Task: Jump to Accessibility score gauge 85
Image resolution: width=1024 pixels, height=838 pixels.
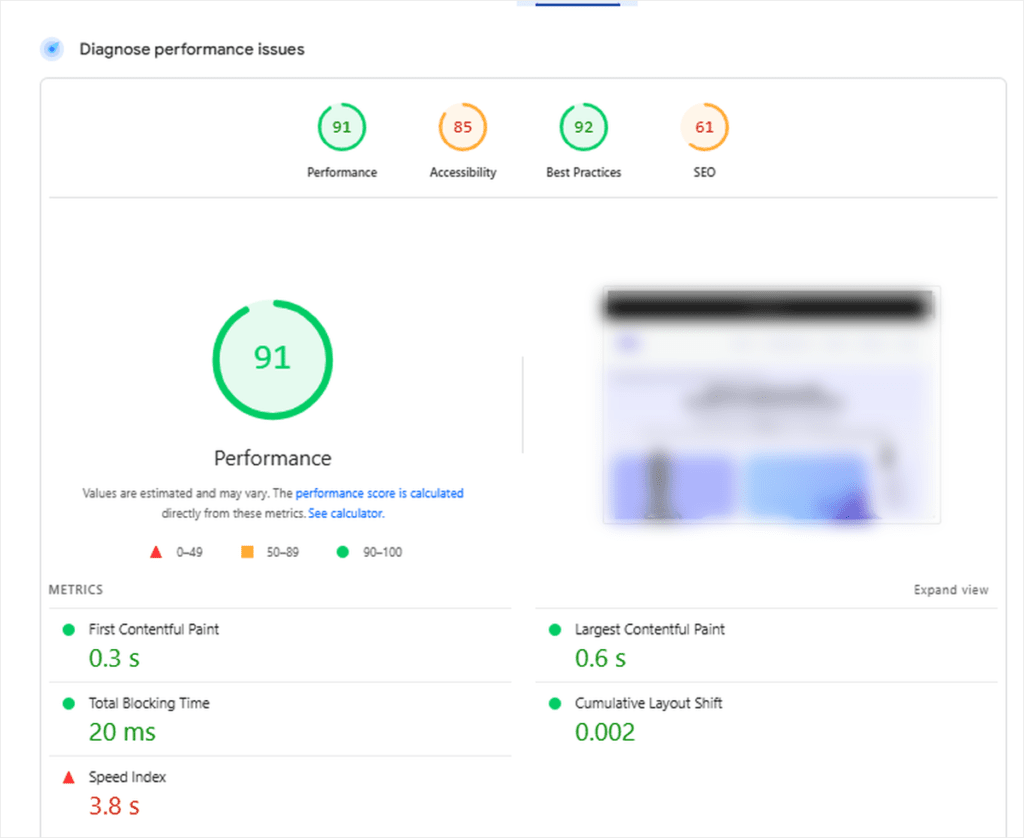Action: point(462,127)
